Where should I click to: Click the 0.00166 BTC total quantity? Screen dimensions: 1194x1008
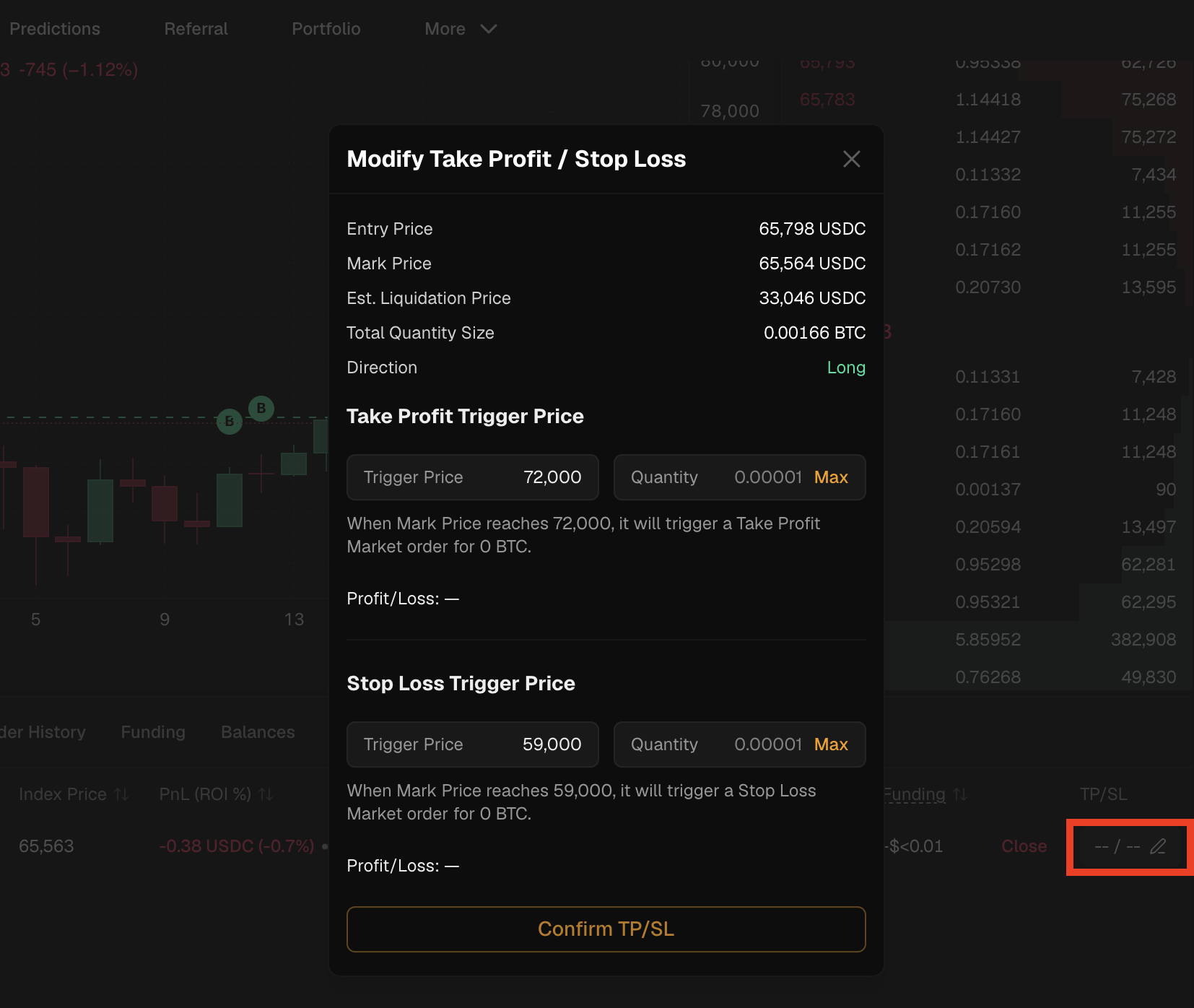(x=814, y=333)
